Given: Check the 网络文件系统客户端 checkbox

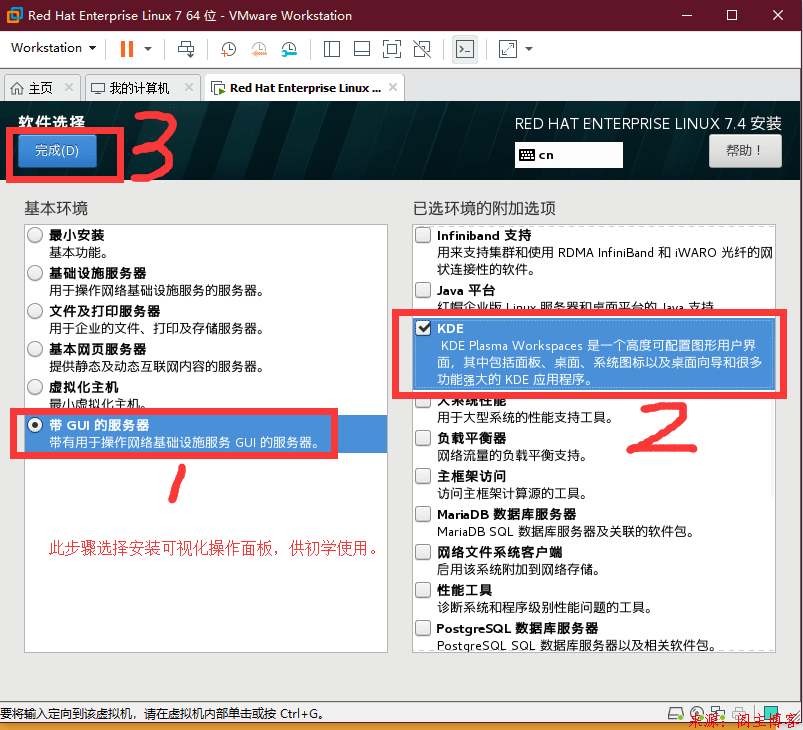Looking at the screenshot, I should [423, 552].
